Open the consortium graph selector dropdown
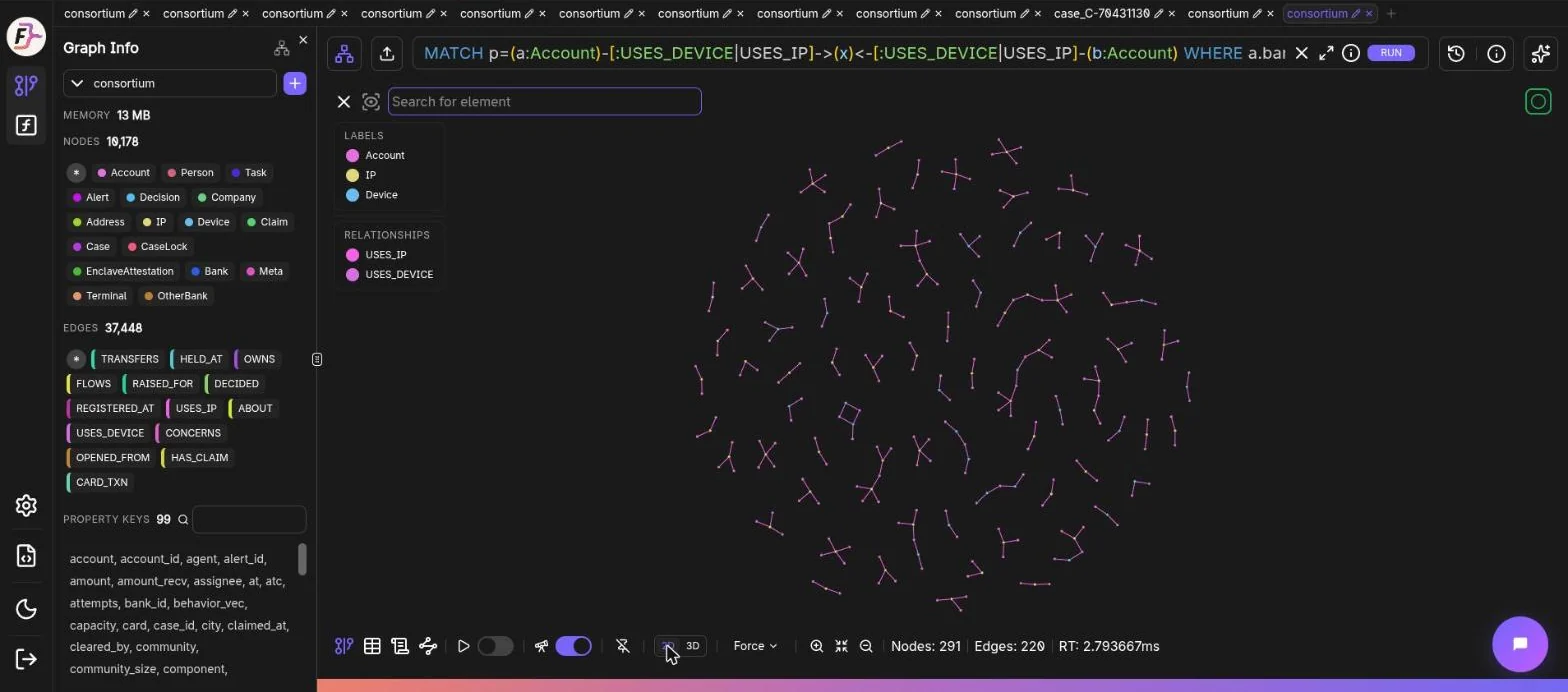 pos(170,83)
